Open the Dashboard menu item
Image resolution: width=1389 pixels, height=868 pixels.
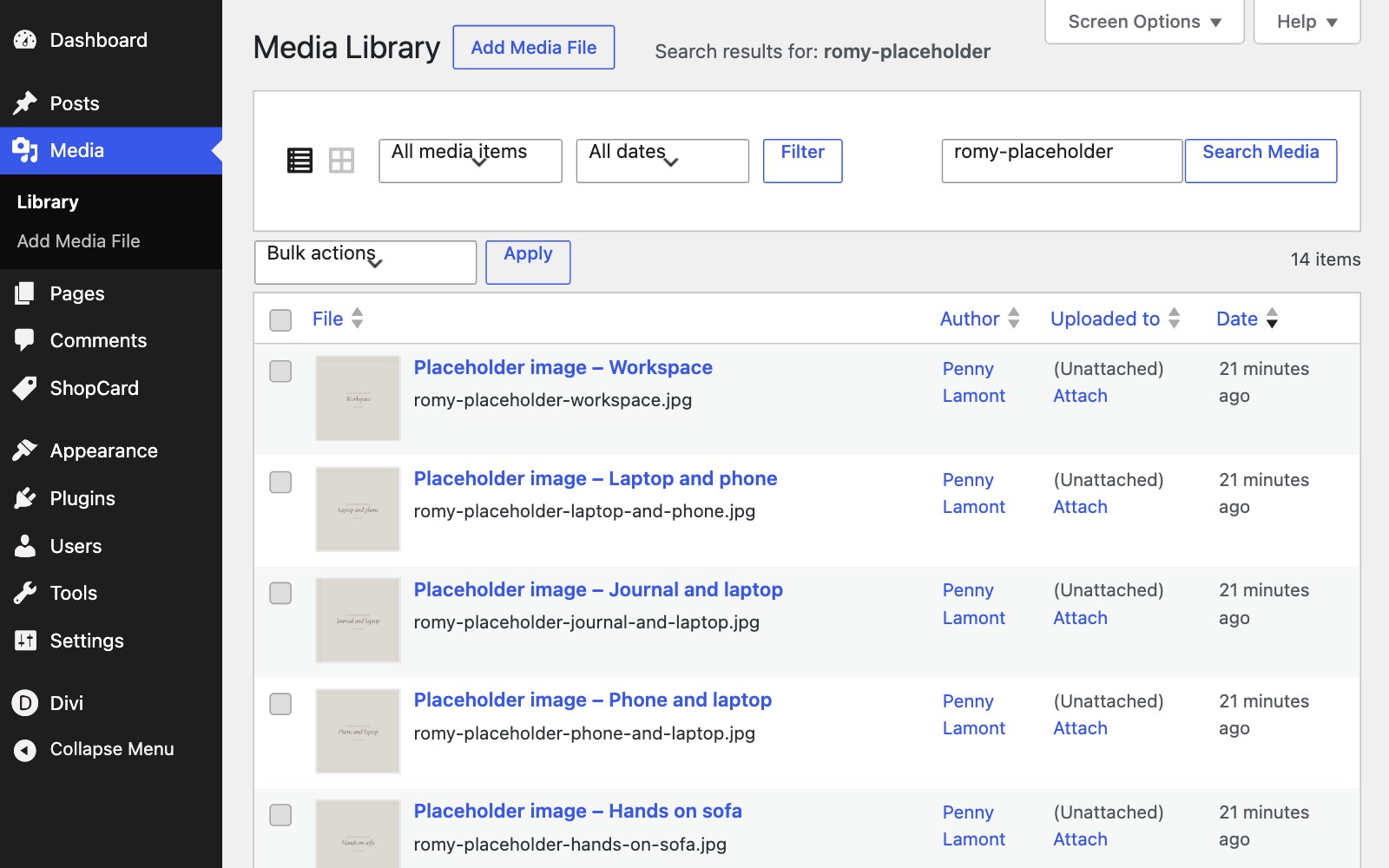tap(111, 40)
